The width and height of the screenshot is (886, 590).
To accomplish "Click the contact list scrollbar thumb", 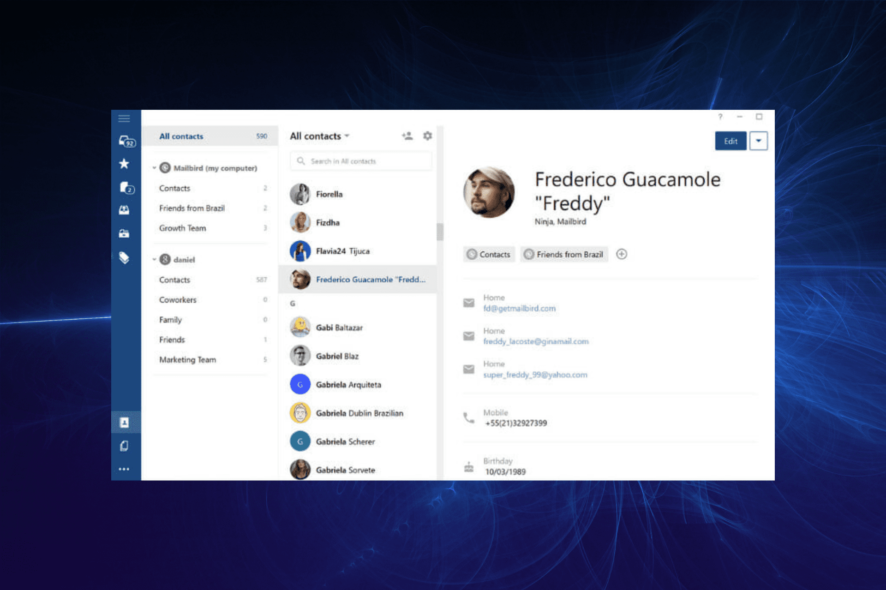I will [x=440, y=232].
